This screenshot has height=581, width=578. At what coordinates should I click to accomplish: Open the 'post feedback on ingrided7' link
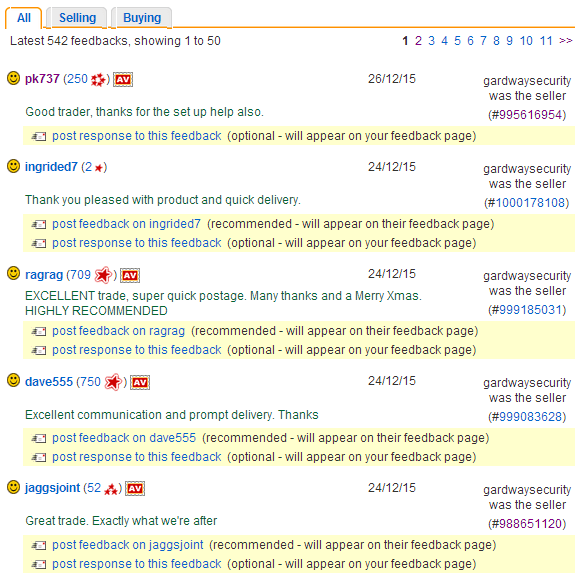click(x=126, y=224)
